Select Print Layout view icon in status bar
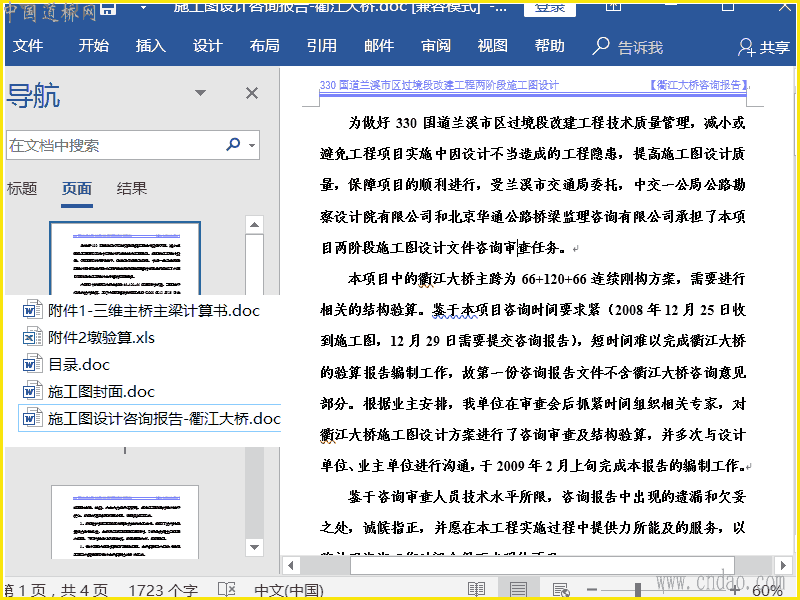 519,590
